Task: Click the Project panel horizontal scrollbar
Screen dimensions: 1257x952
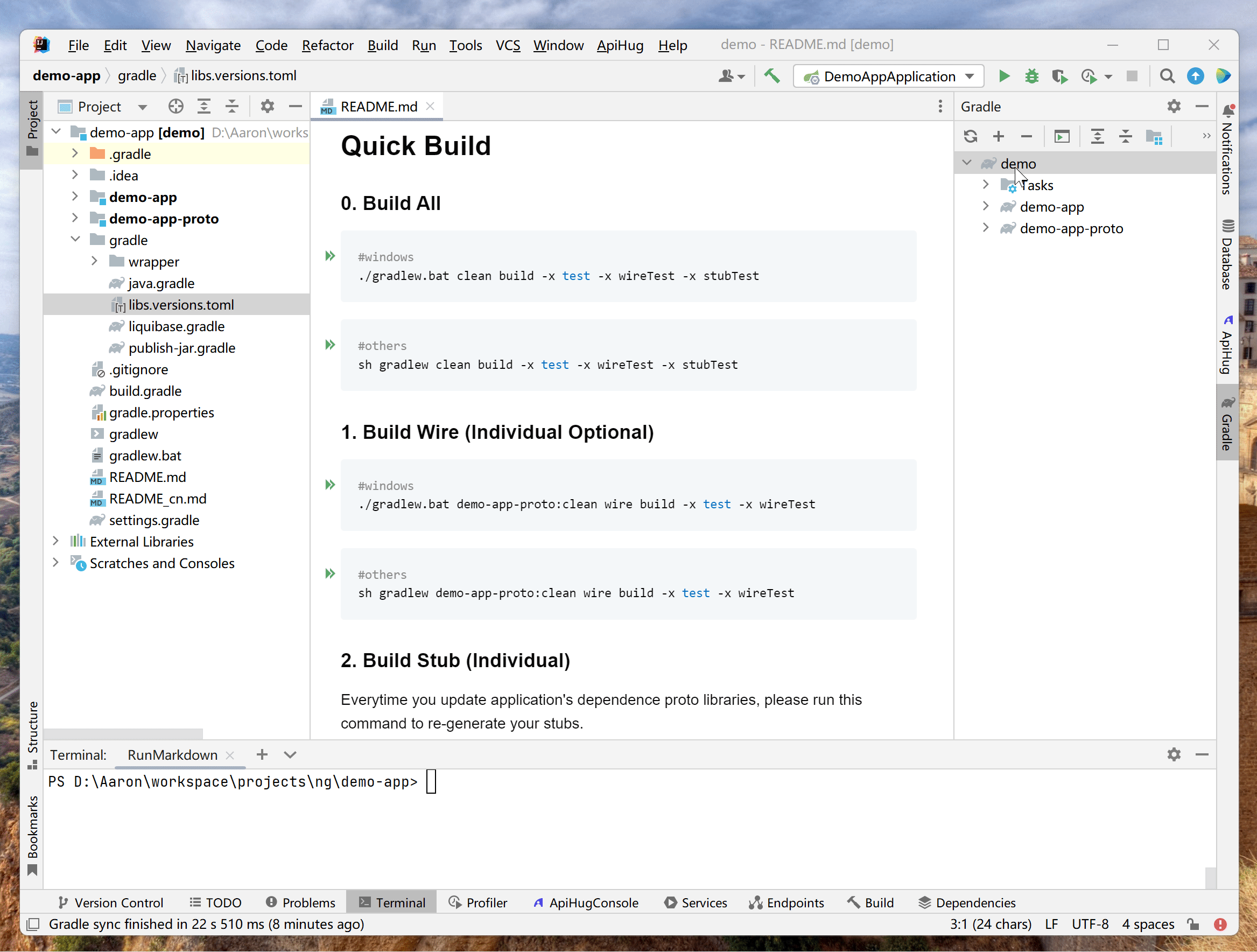Action: point(123,733)
